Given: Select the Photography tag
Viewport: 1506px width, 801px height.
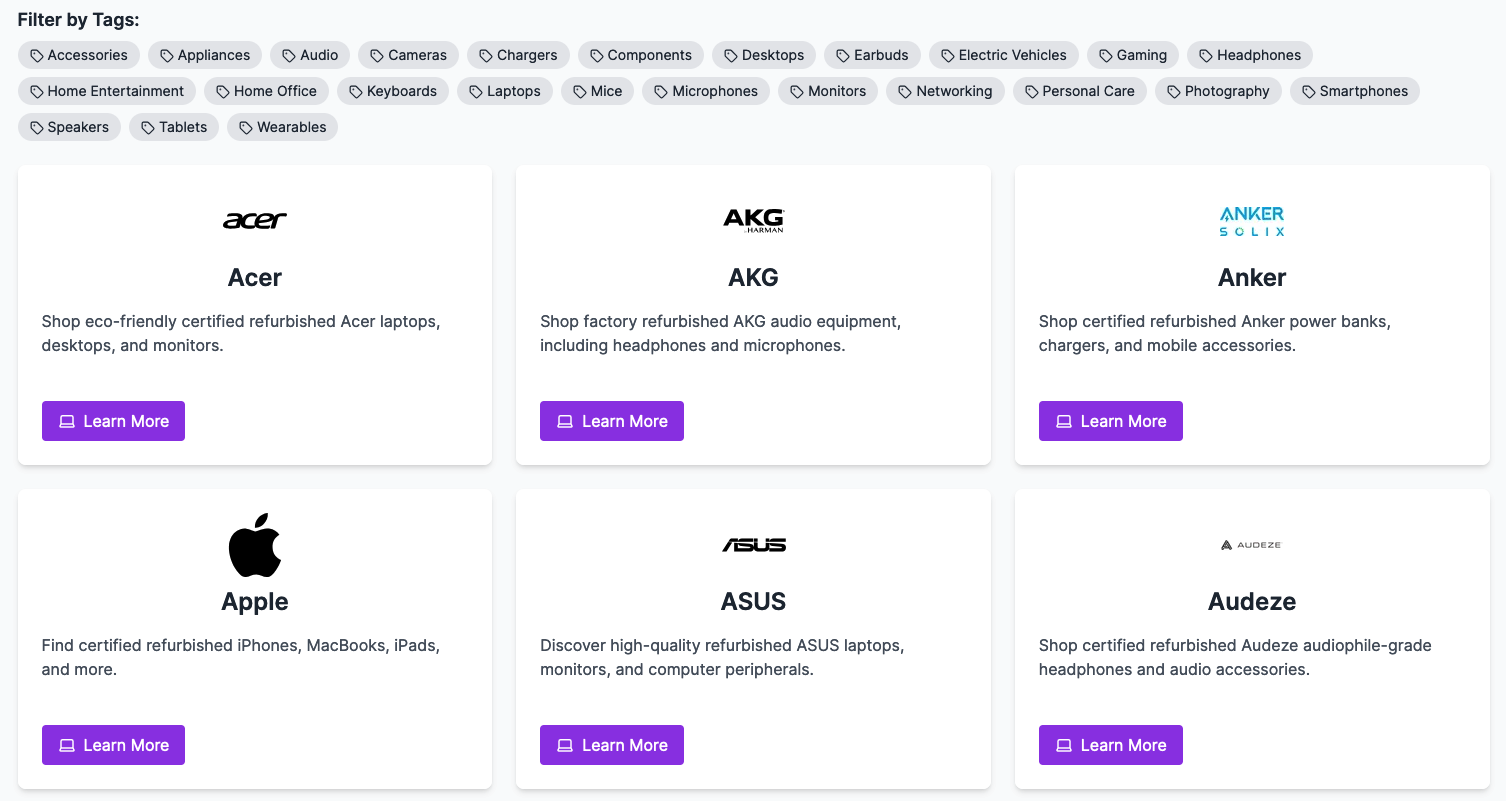Looking at the screenshot, I should [1218, 91].
